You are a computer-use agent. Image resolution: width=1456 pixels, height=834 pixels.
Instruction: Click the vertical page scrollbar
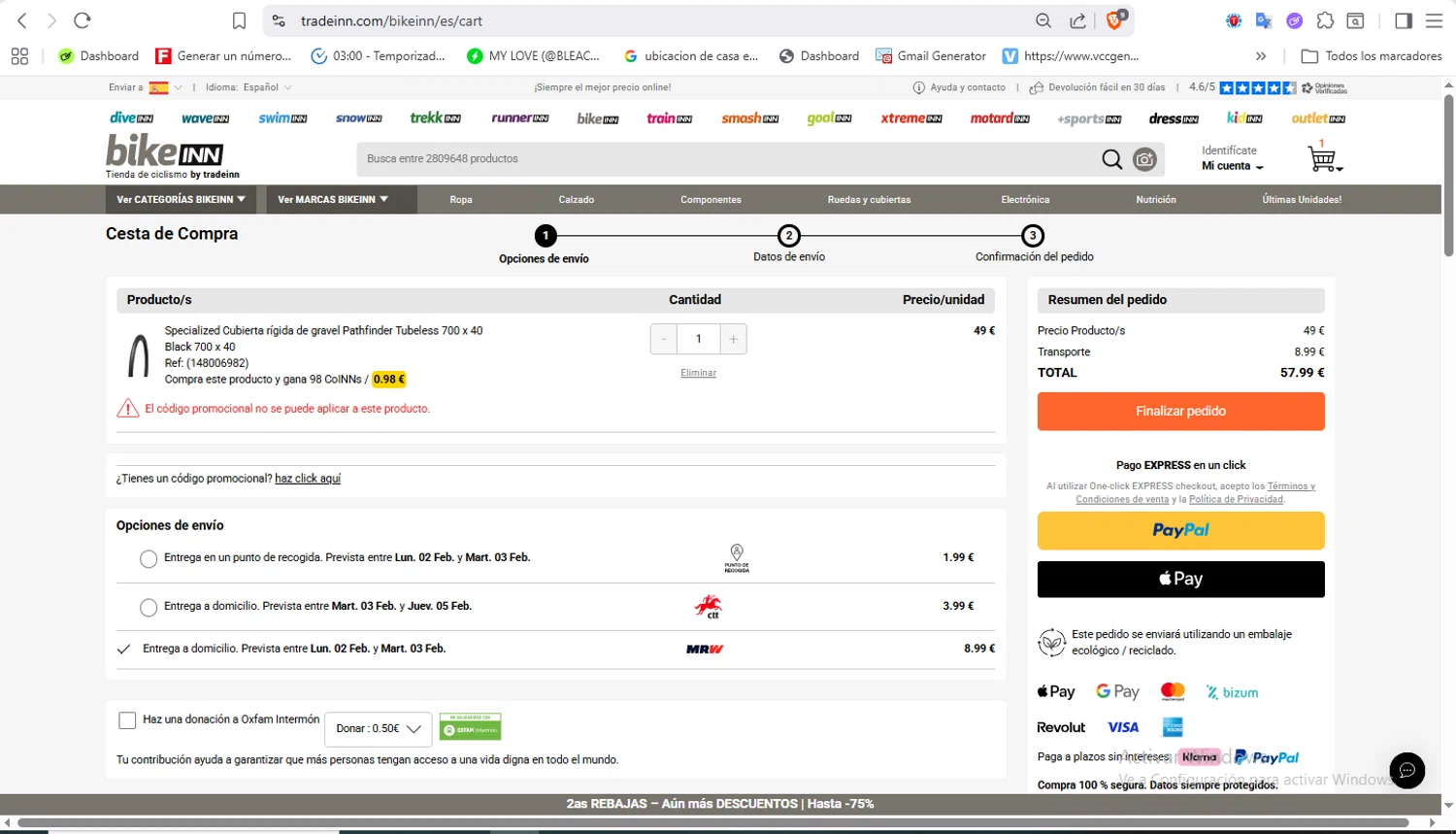point(1448,175)
